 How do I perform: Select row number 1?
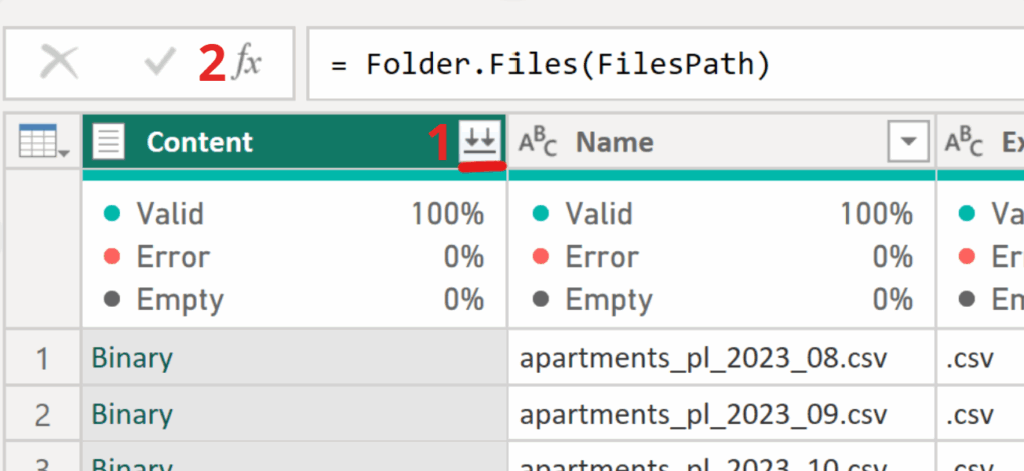coord(42,358)
